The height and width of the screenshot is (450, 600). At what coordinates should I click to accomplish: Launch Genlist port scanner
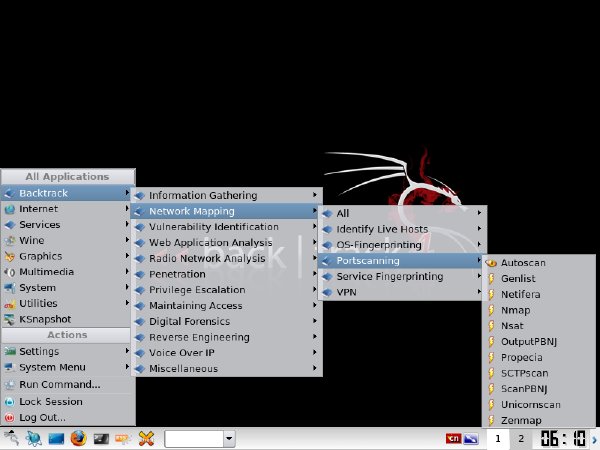(539, 279)
